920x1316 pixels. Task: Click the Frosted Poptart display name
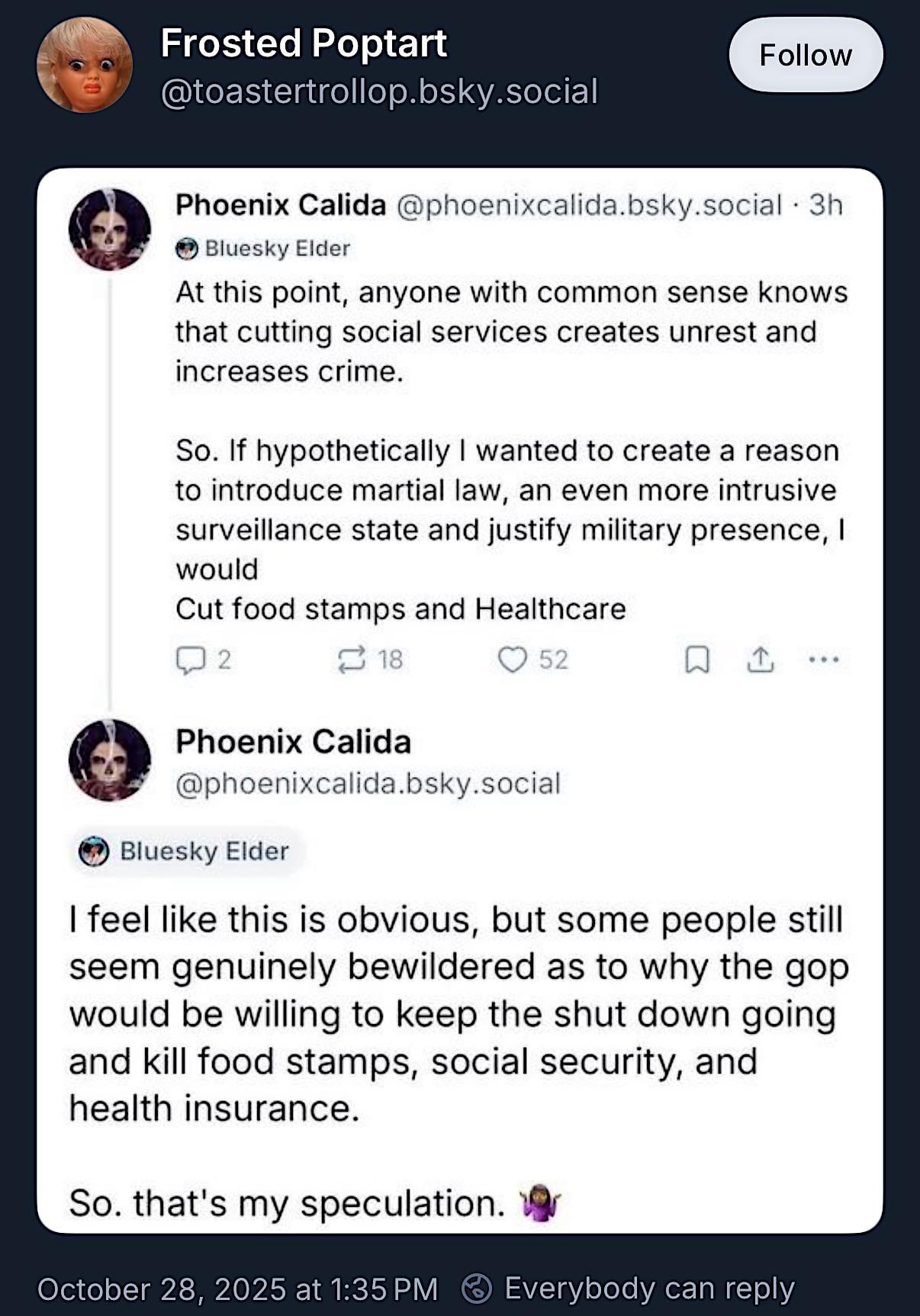(x=304, y=43)
